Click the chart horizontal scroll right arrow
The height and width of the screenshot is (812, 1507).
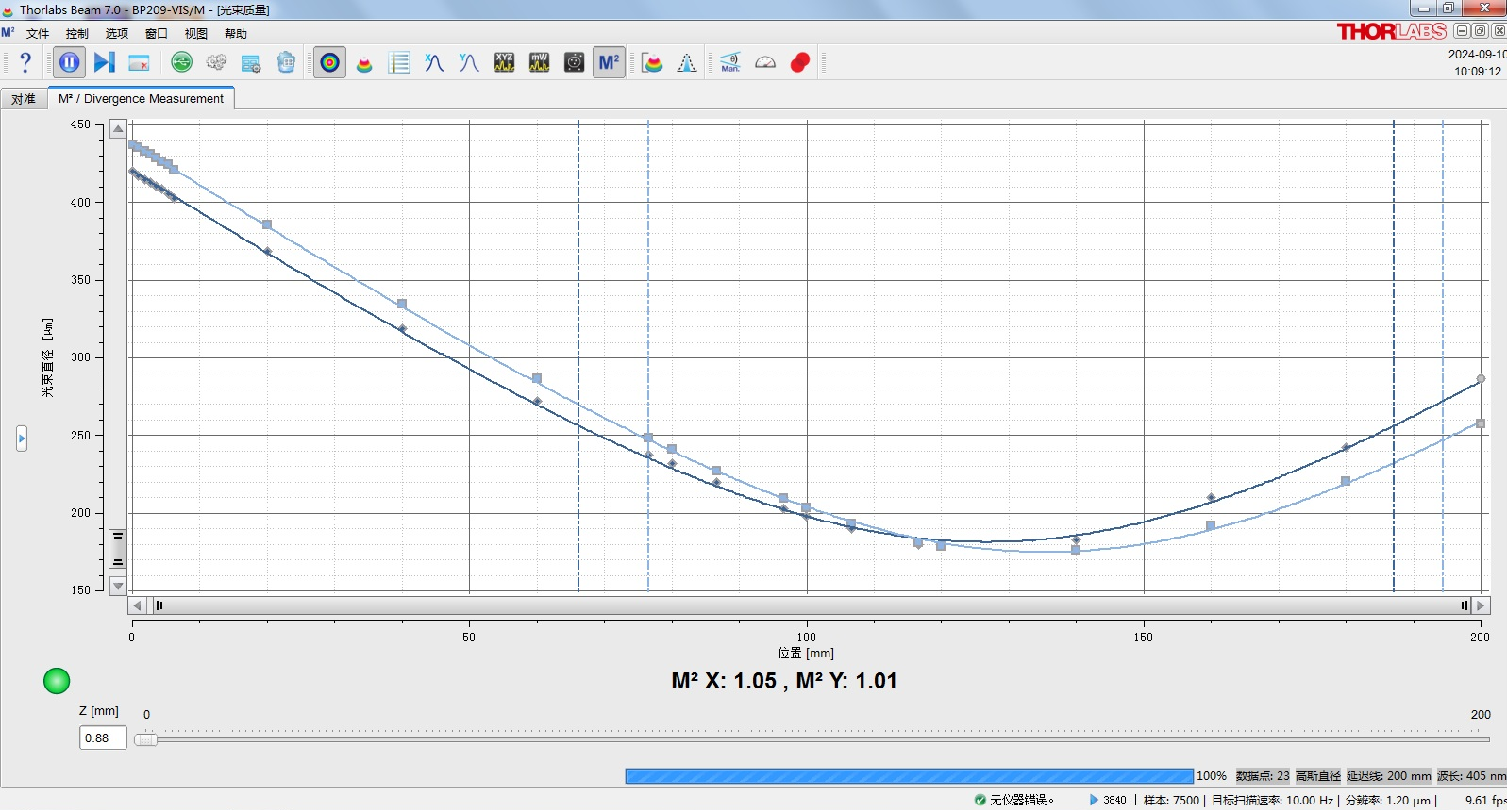click(1481, 605)
